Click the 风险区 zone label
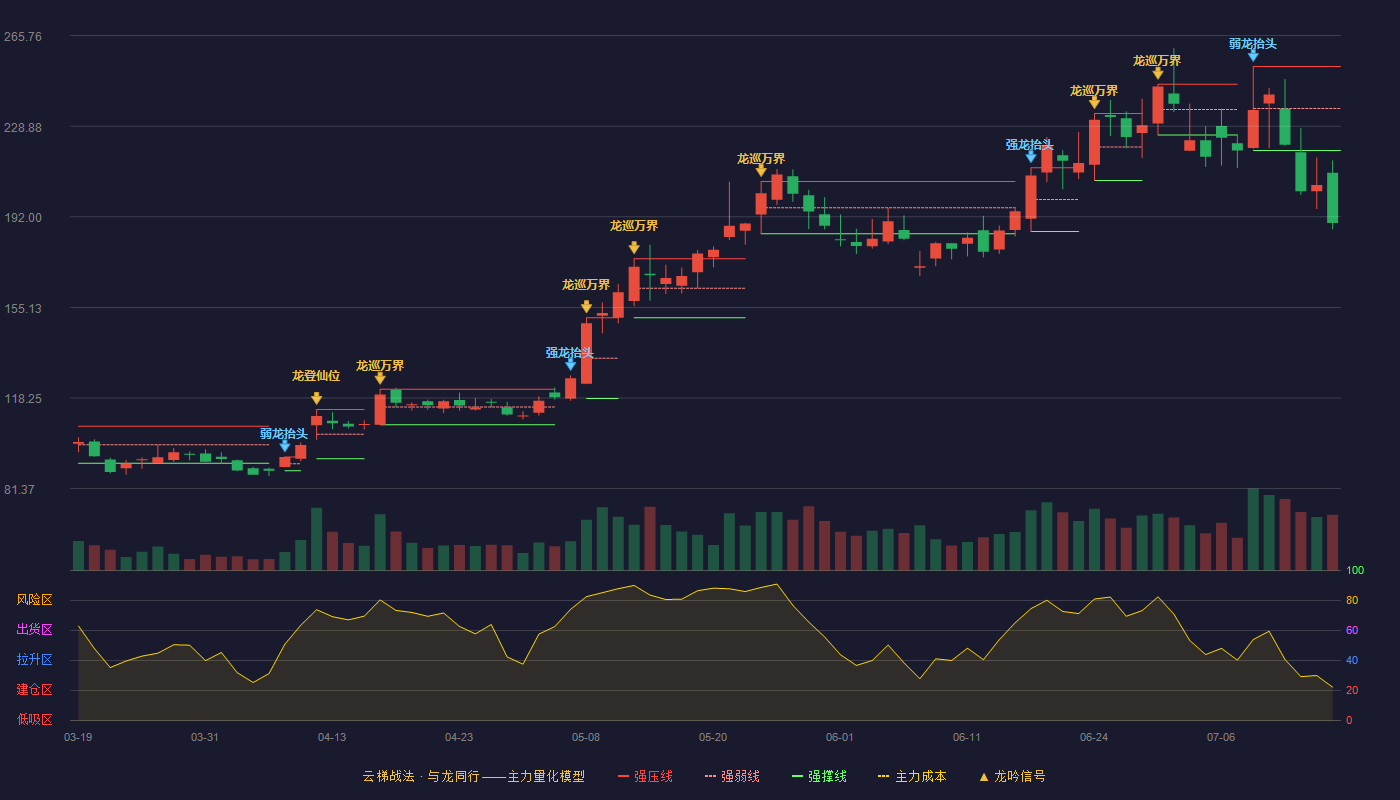 (34, 600)
